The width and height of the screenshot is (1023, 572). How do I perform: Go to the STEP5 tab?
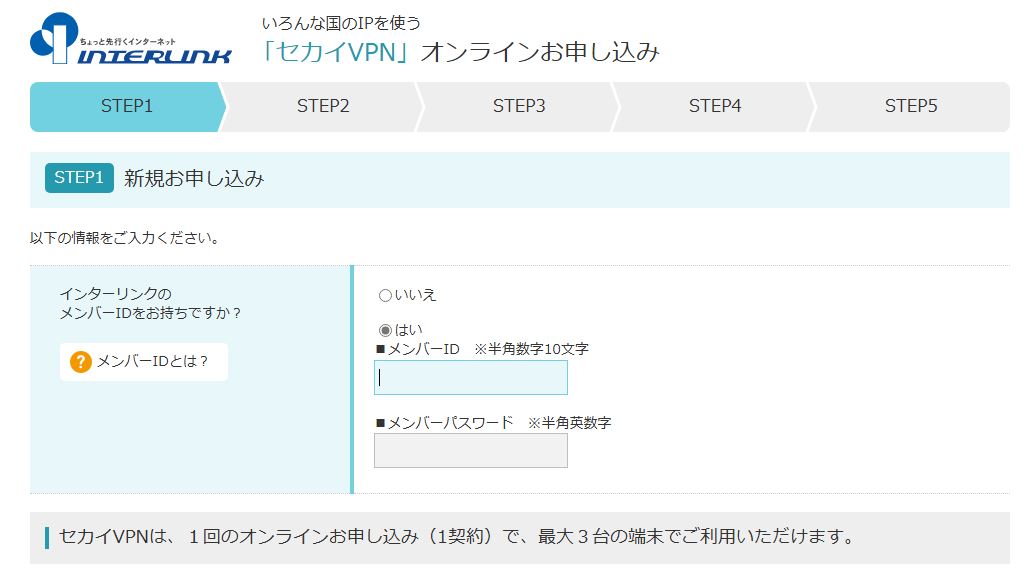point(911,106)
